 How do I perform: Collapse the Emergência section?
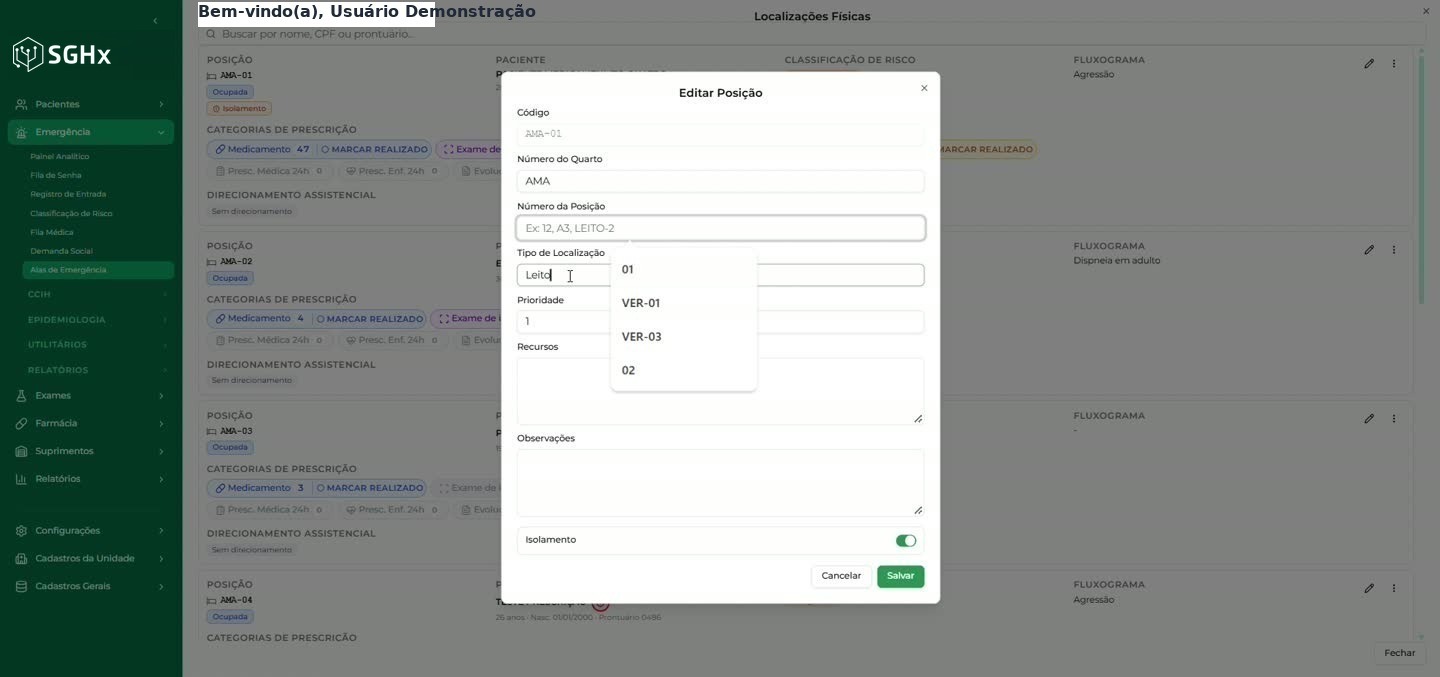90,132
